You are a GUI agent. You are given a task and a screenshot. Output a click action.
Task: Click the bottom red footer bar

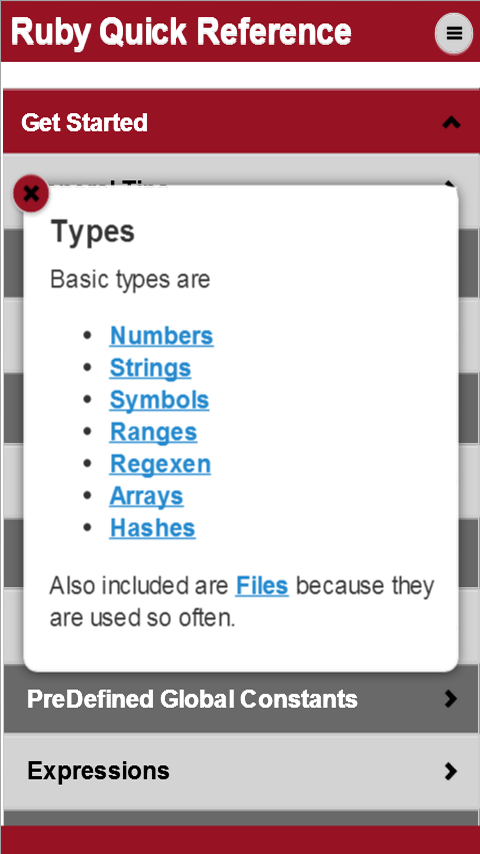pos(240,840)
